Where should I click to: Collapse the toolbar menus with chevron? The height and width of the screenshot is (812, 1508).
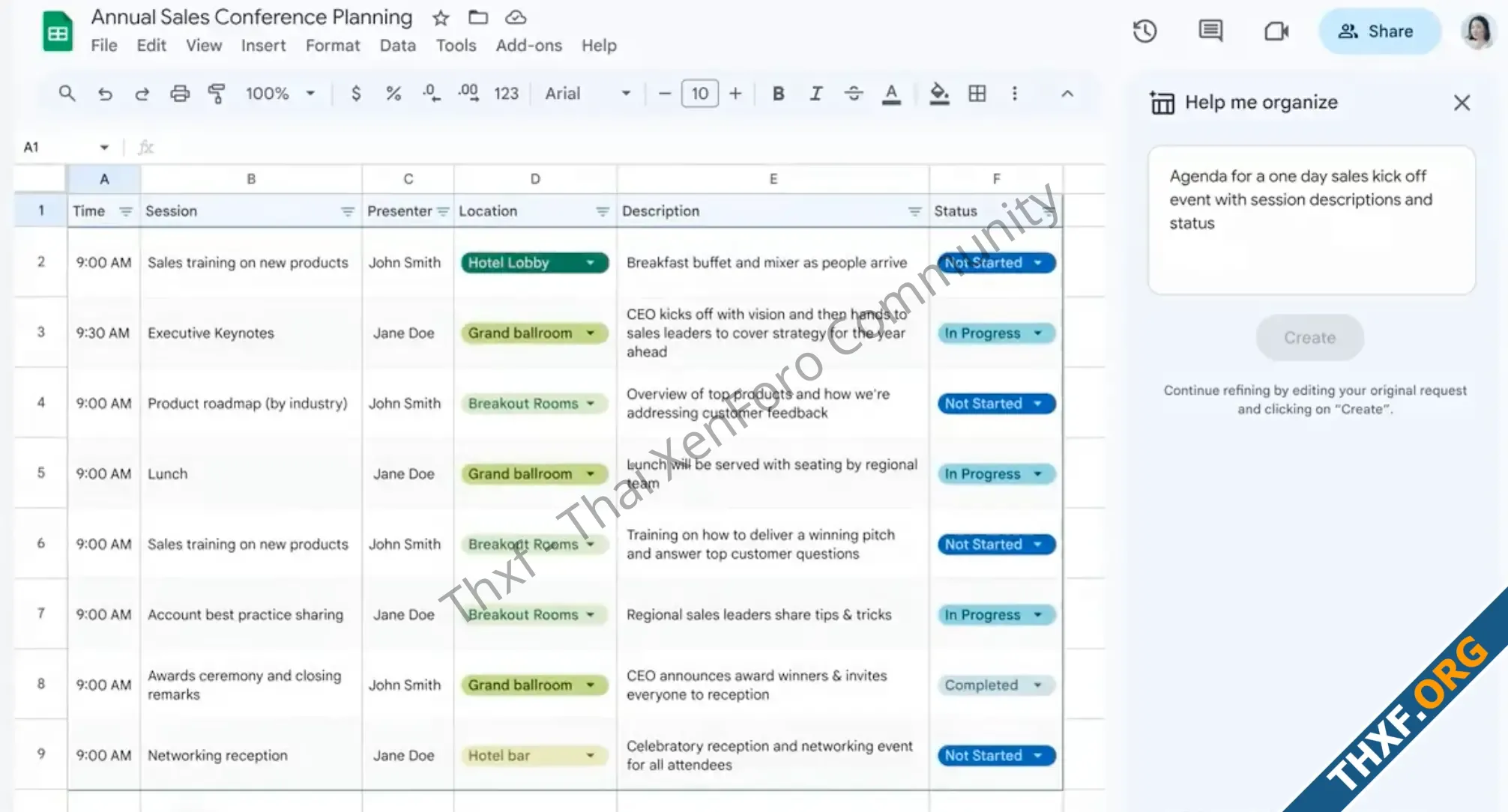(1067, 94)
